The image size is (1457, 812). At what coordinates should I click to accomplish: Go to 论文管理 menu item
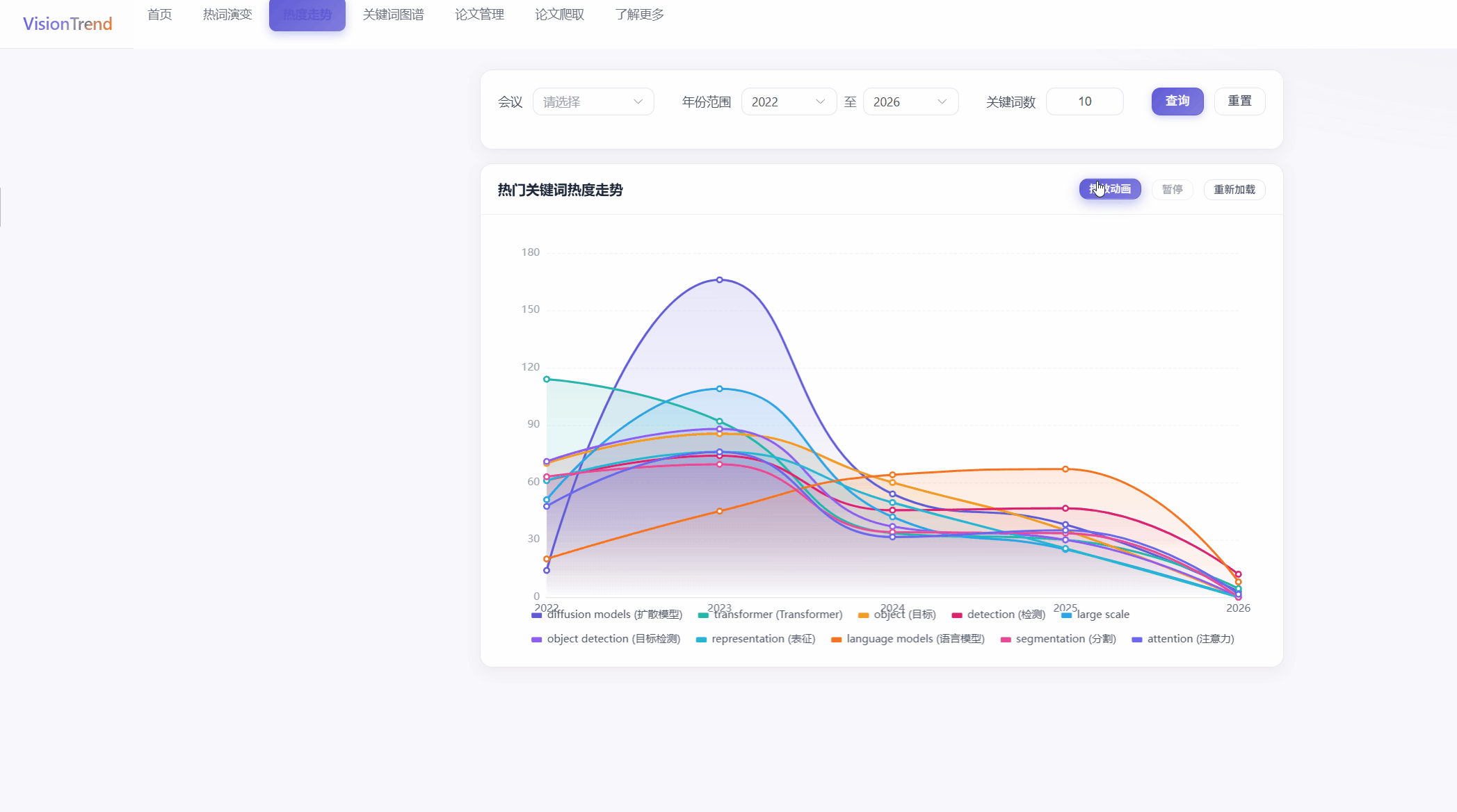click(480, 15)
